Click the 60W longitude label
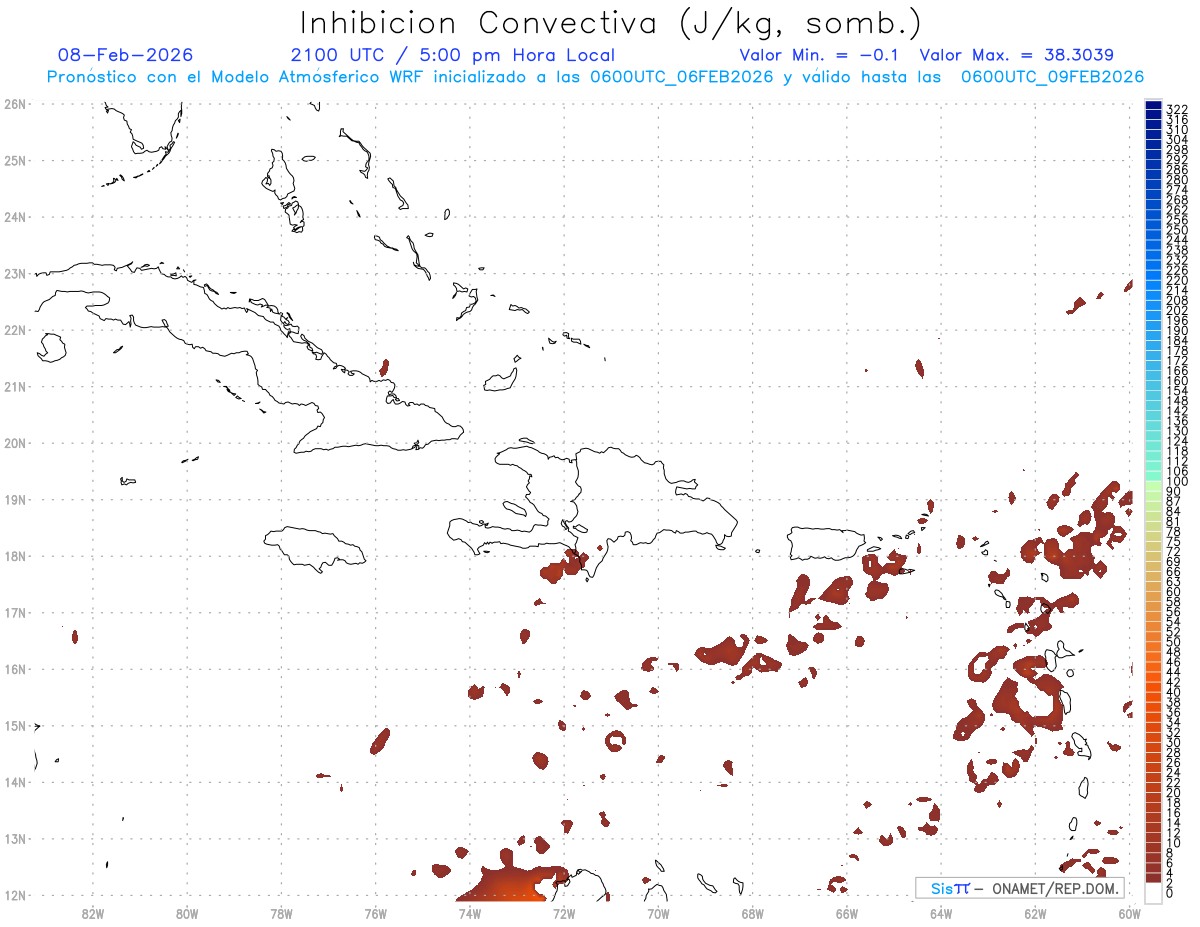 [x=1130, y=913]
